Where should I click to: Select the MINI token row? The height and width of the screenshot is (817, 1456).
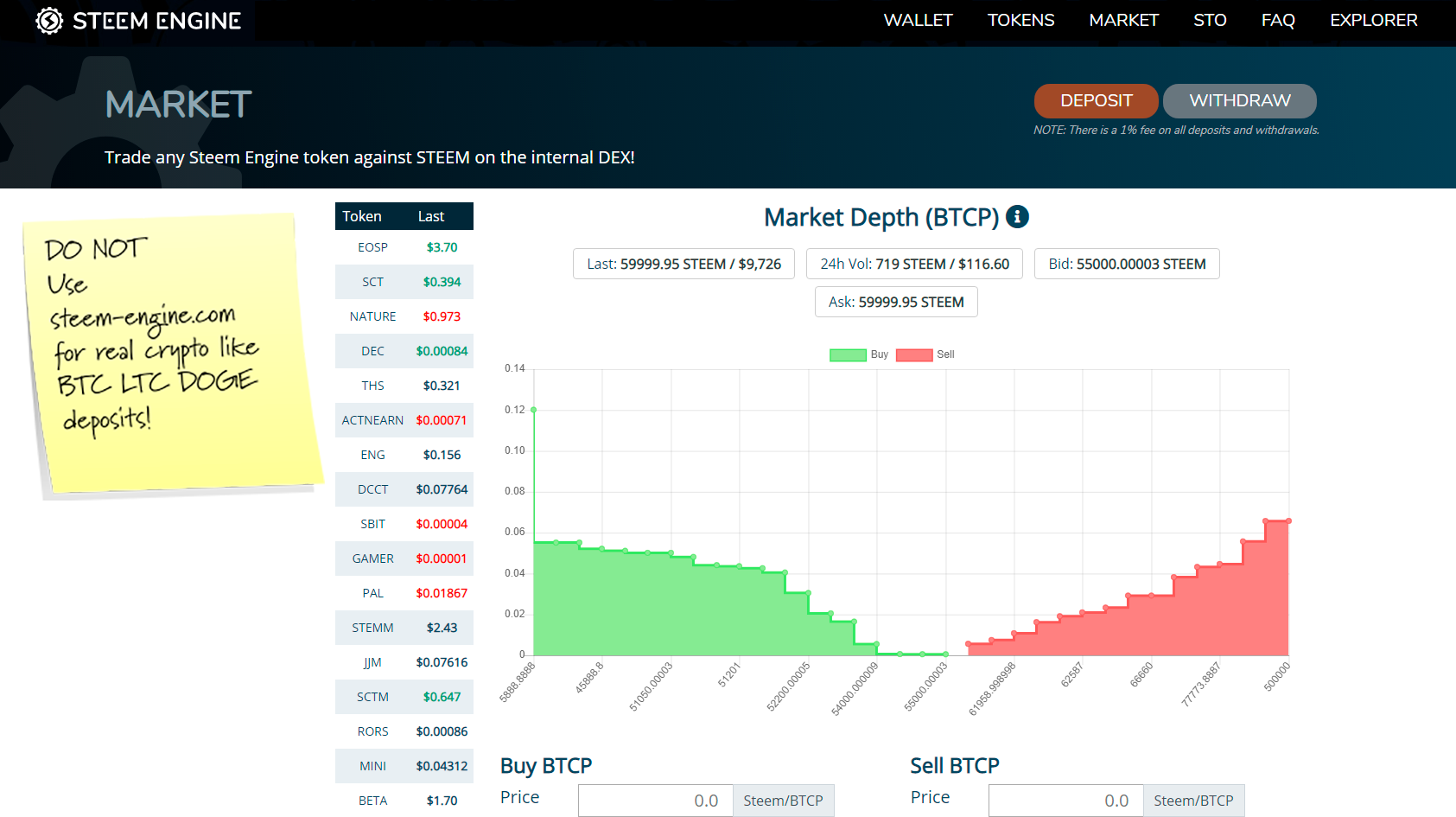(x=404, y=766)
